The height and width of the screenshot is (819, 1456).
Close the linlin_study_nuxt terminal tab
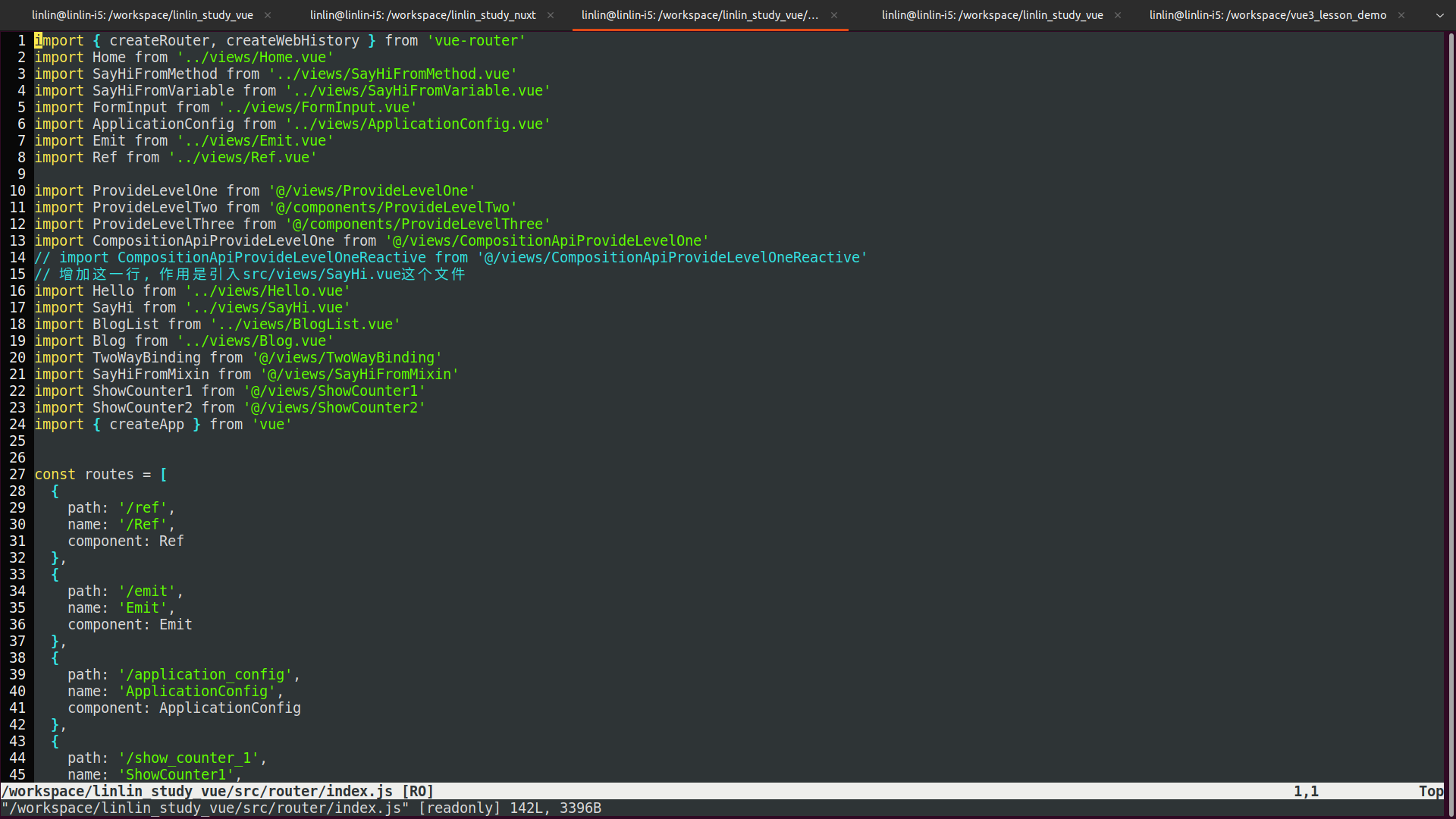(551, 15)
